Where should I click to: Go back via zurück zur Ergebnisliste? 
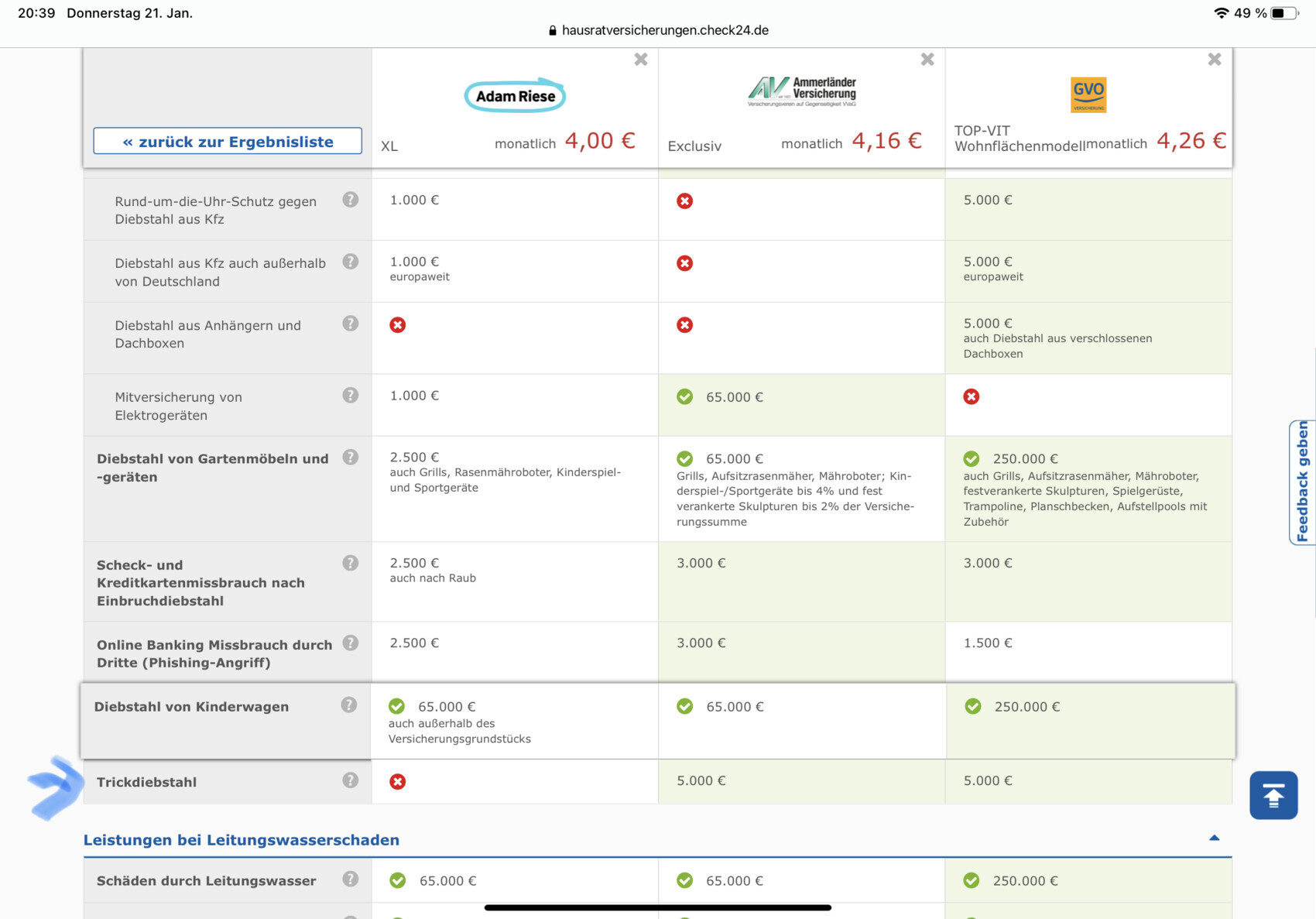(x=228, y=142)
